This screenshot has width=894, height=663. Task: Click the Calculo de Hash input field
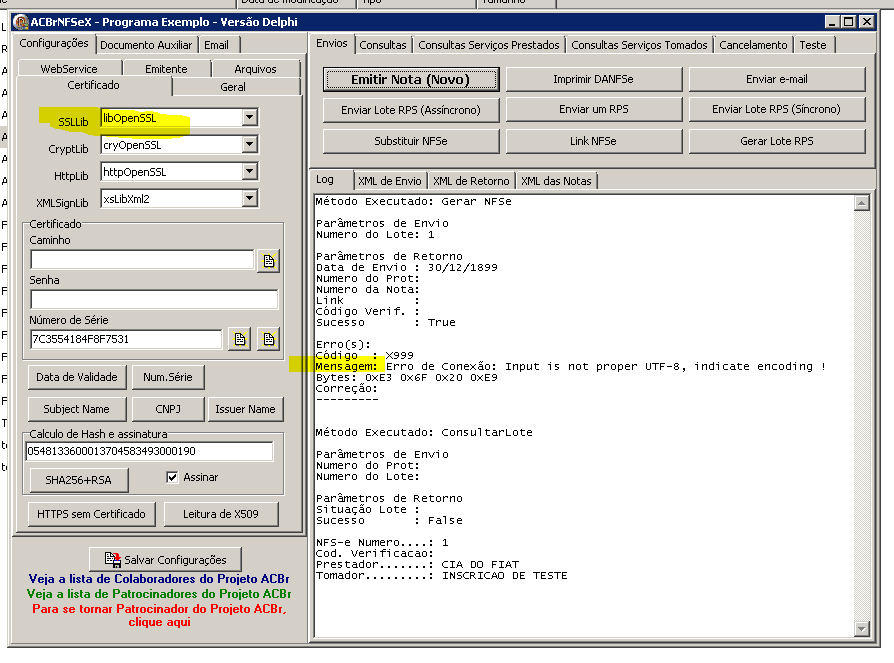click(x=149, y=451)
